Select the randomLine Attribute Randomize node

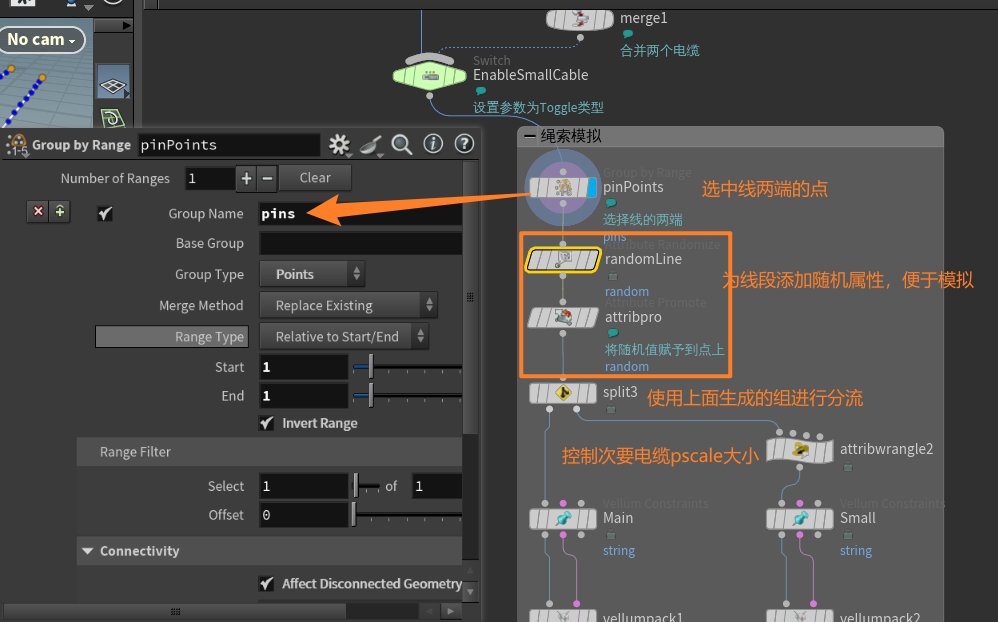[563, 260]
